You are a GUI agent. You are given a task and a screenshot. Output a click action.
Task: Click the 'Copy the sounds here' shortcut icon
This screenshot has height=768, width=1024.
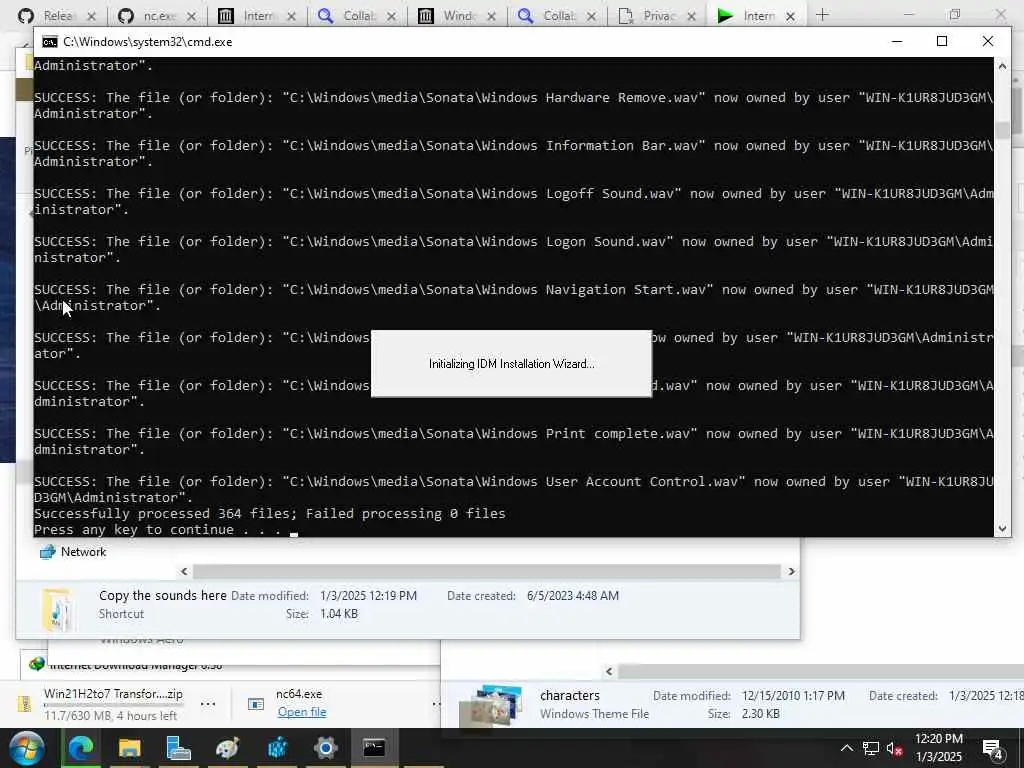coord(57,609)
